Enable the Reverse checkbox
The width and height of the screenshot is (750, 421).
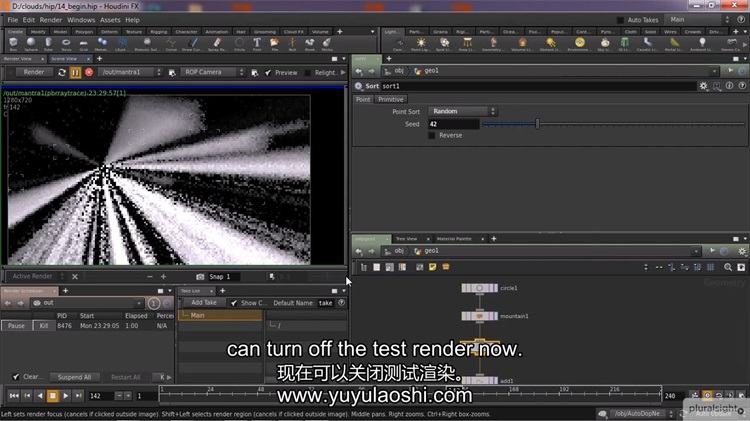pyautogui.click(x=431, y=135)
